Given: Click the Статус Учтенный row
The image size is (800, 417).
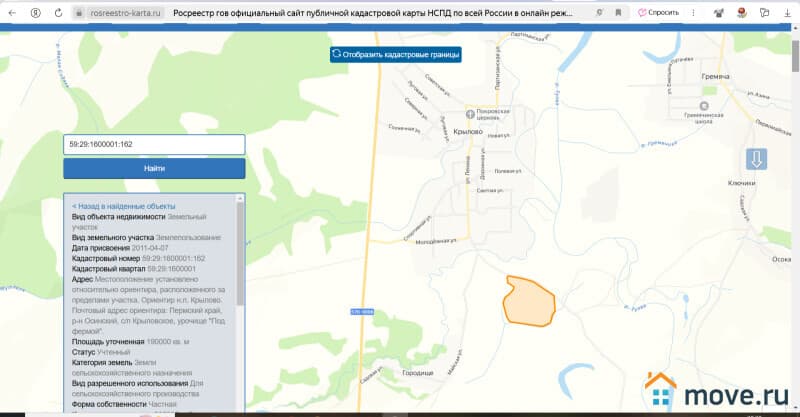Looking at the screenshot, I should [101, 352].
